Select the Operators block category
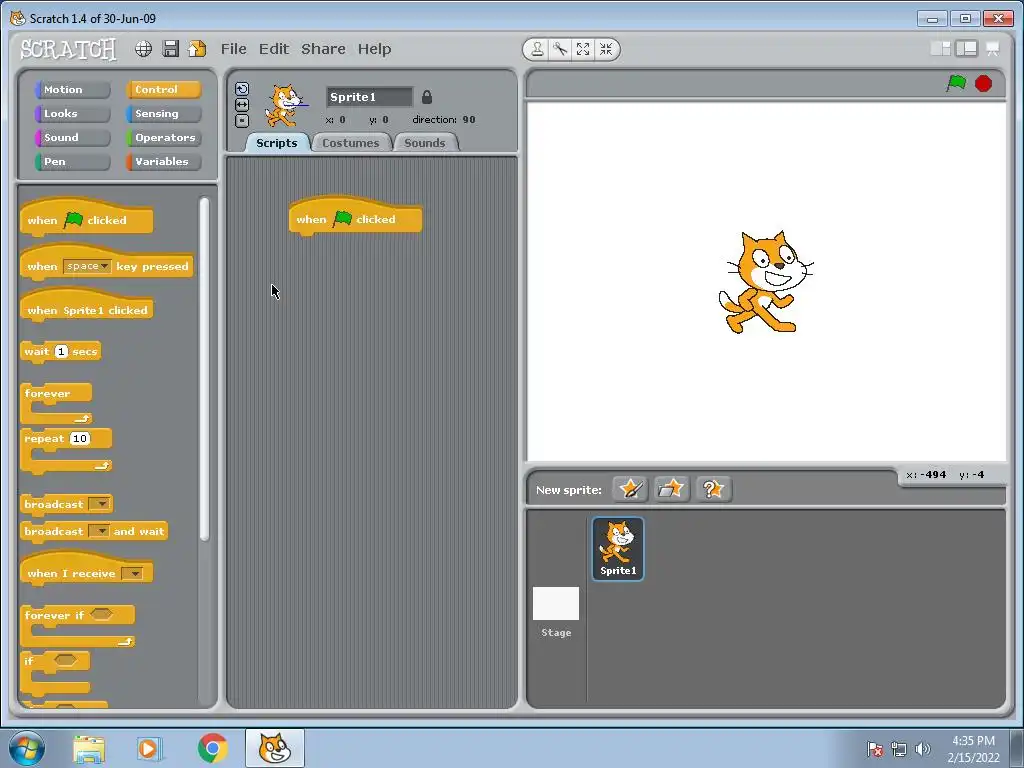The width and height of the screenshot is (1024, 768). (164, 138)
